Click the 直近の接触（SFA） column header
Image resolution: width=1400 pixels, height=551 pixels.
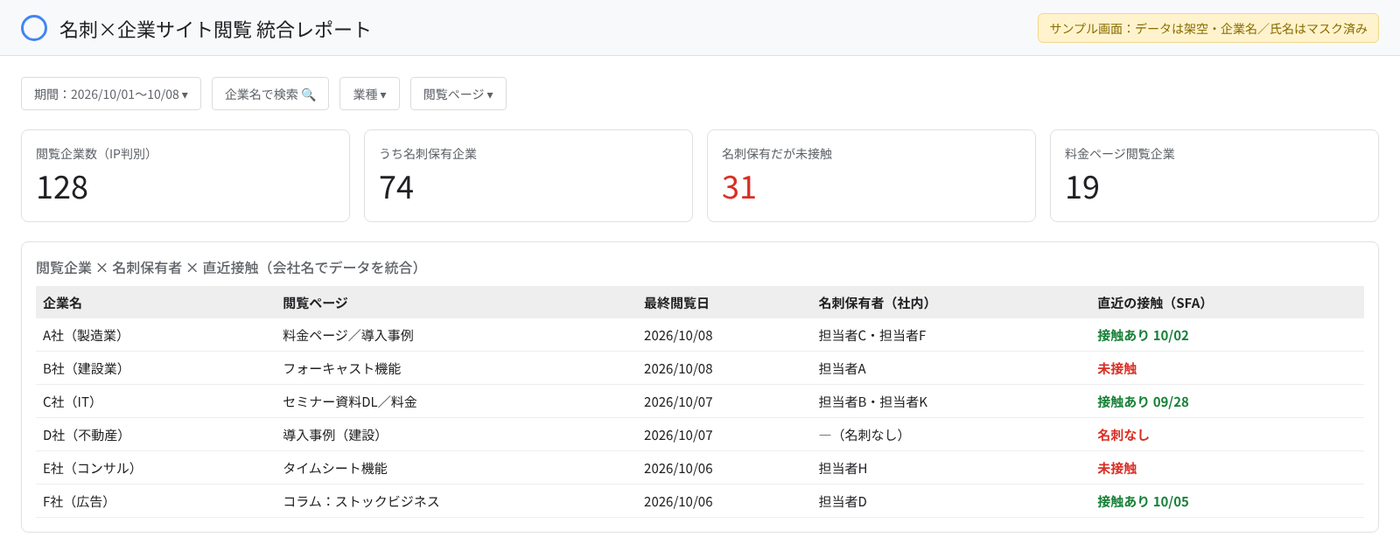click(1152, 303)
